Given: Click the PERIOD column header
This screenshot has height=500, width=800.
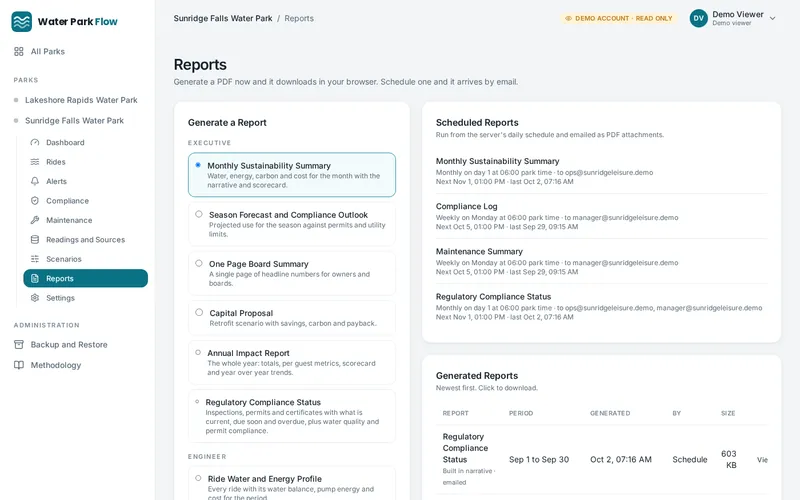Looking at the screenshot, I should pos(521,413).
